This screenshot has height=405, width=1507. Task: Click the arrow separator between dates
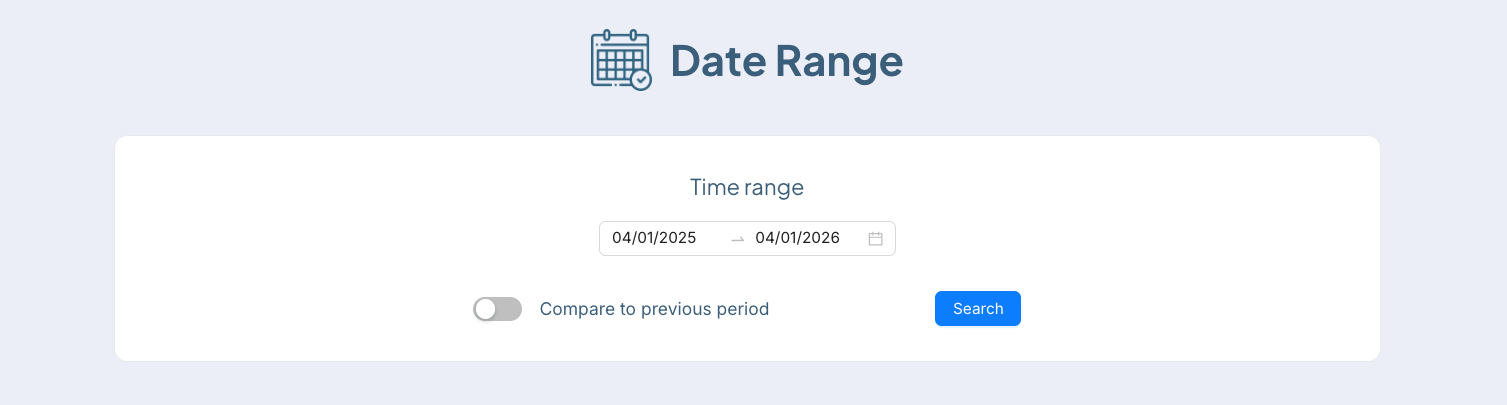click(738, 239)
